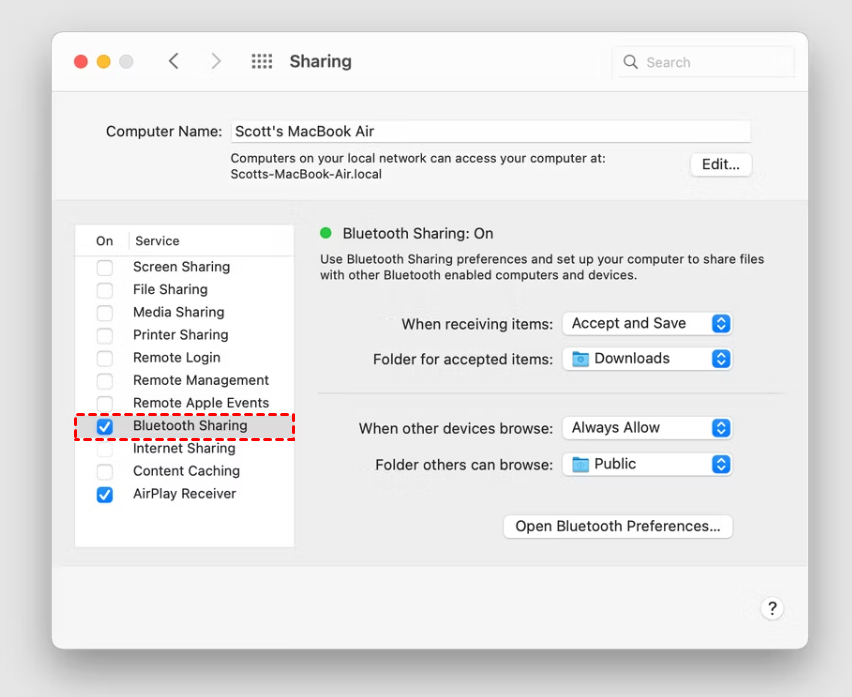Click the Service column header
Screen dimensions: 852x697
point(157,241)
